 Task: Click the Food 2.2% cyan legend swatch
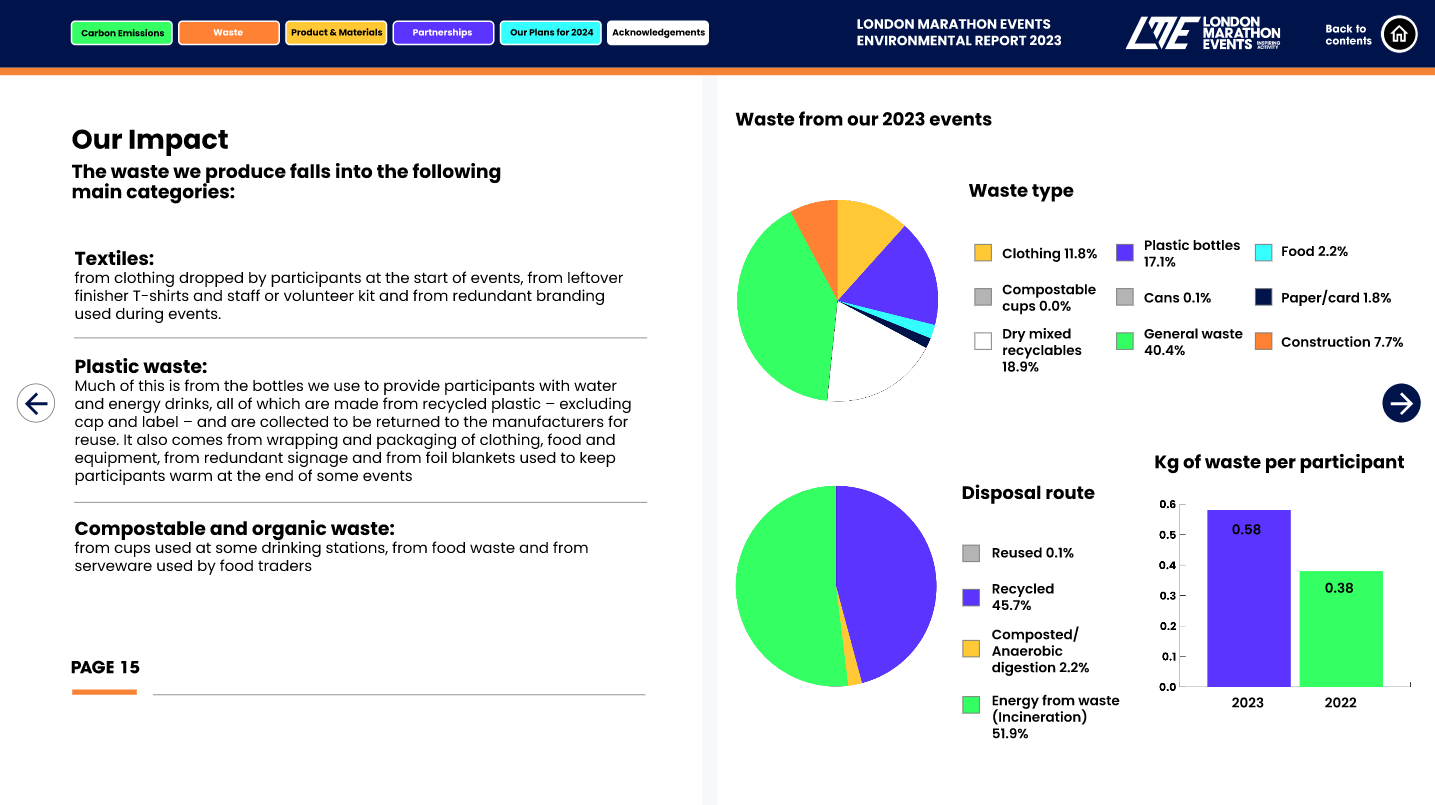(x=1263, y=252)
